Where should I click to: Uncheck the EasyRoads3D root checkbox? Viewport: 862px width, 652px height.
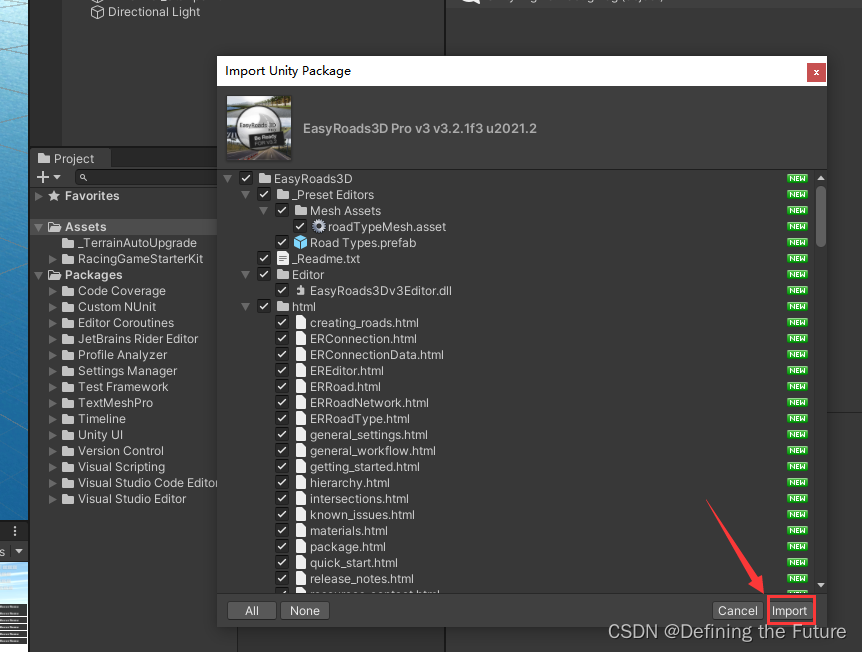[246, 178]
